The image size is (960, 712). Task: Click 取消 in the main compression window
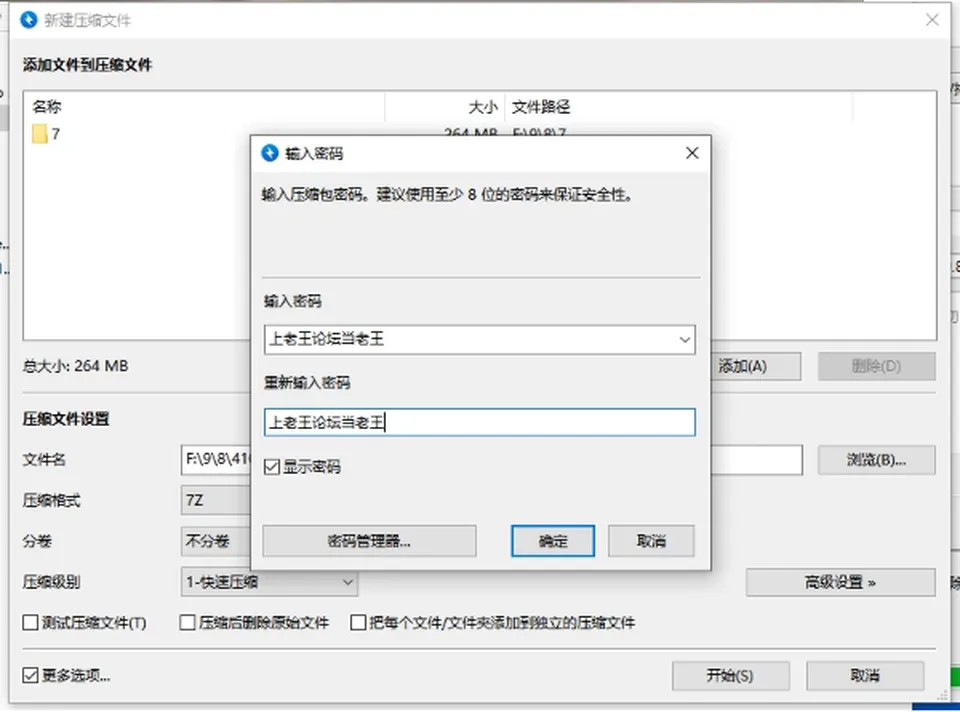865,676
